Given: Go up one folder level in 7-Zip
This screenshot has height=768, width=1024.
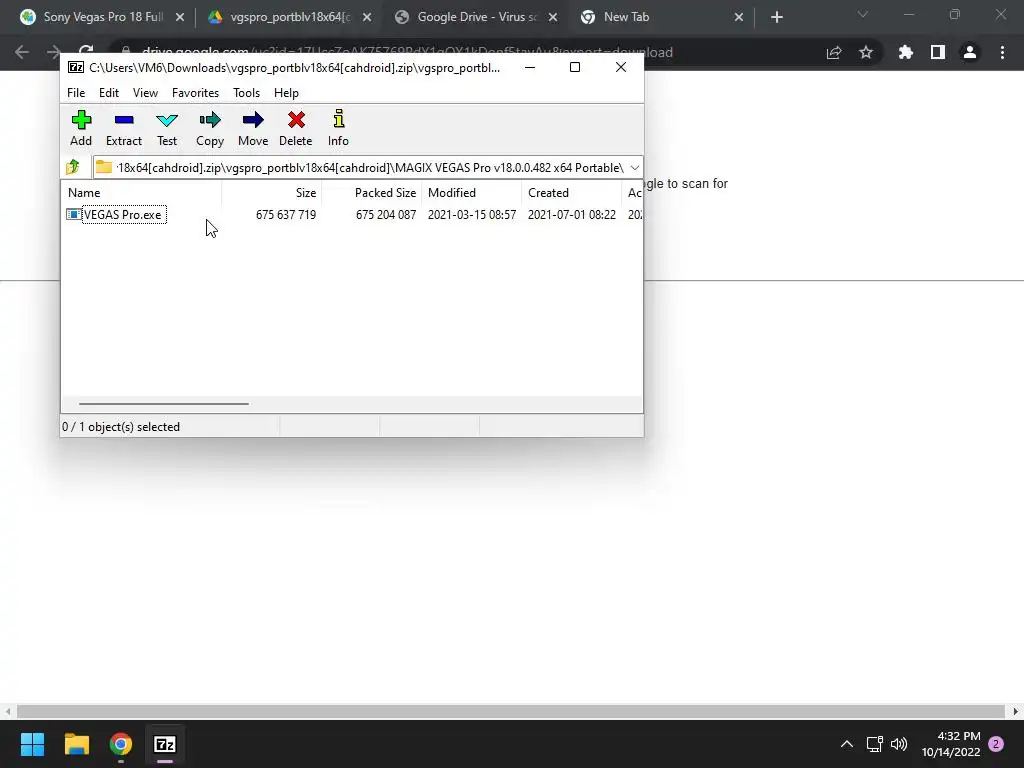Looking at the screenshot, I should [x=72, y=167].
